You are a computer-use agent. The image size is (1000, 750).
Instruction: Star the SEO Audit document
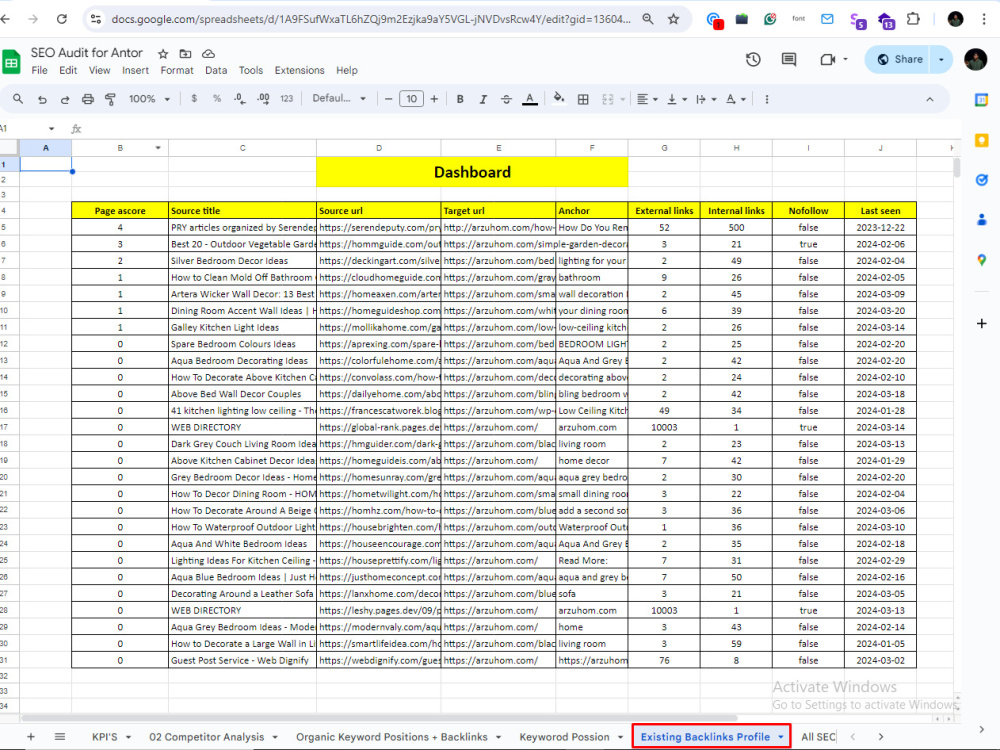coord(163,54)
